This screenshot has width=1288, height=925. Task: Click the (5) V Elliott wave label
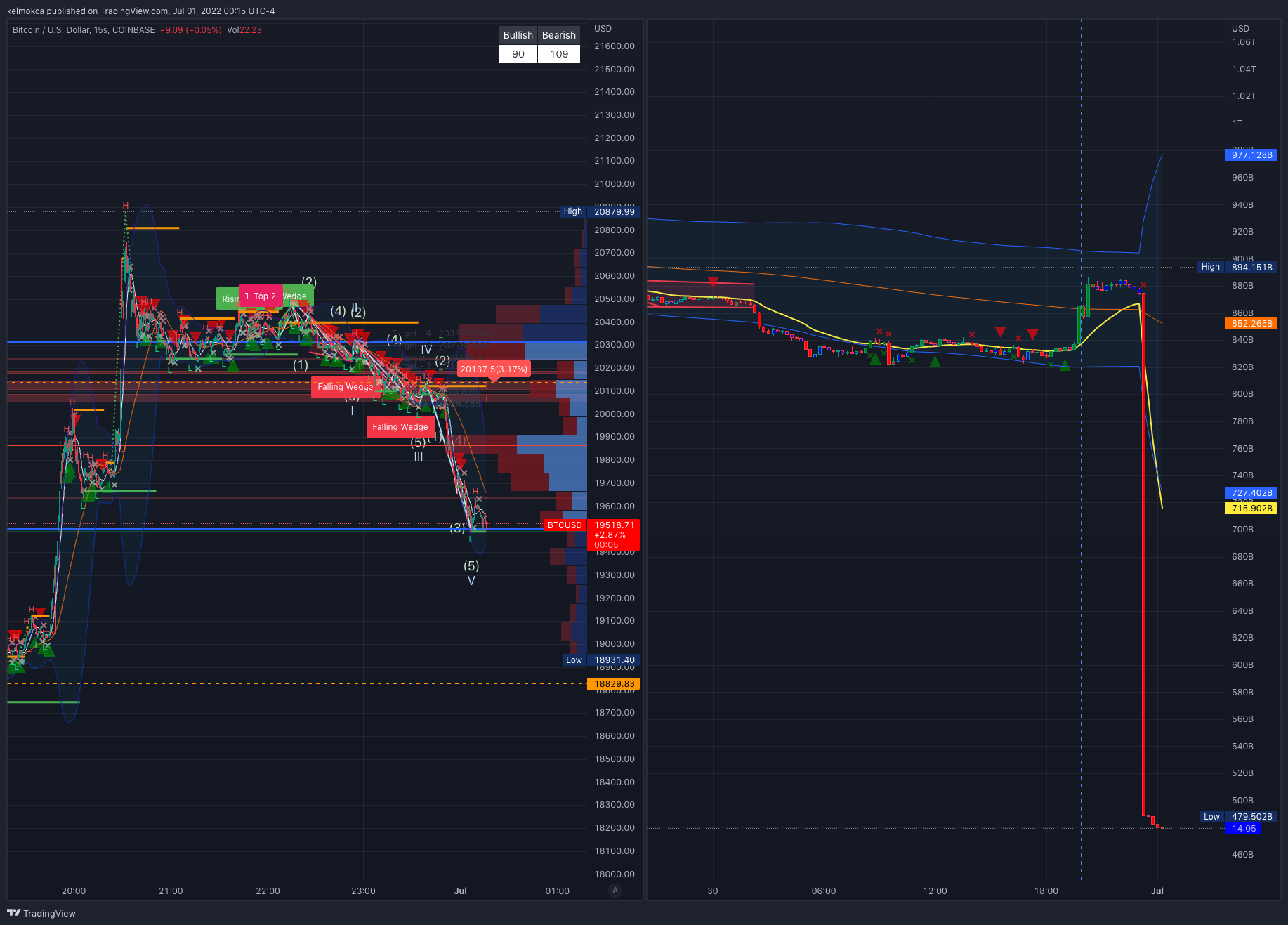[471, 573]
